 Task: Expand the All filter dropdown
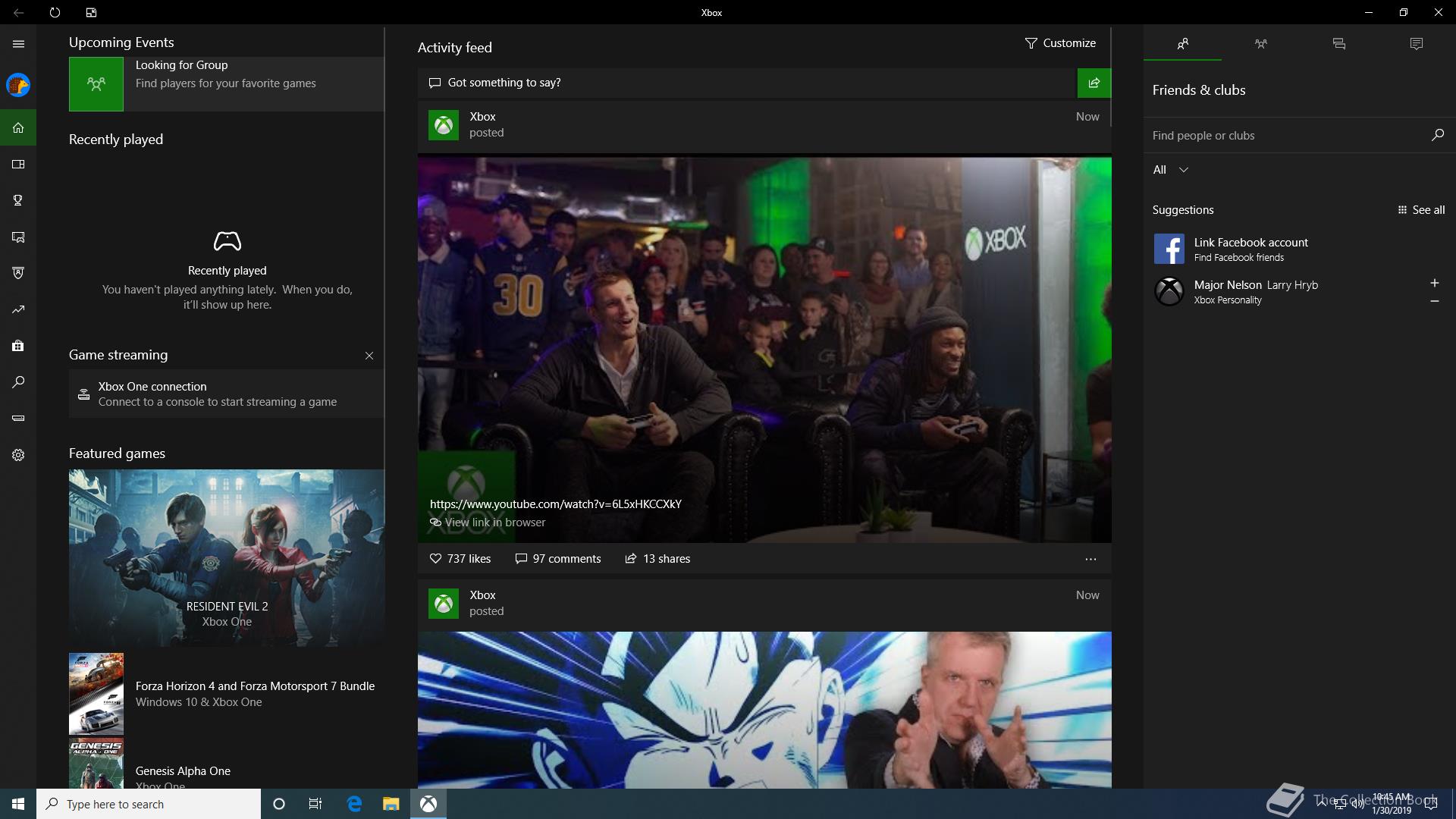click(1170, 170)
